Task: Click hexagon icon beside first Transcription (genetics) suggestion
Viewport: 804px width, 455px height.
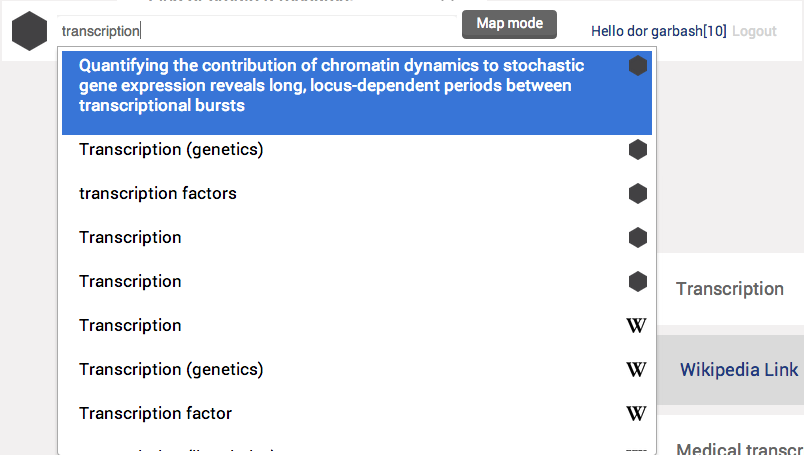Action: pos(638,150)
